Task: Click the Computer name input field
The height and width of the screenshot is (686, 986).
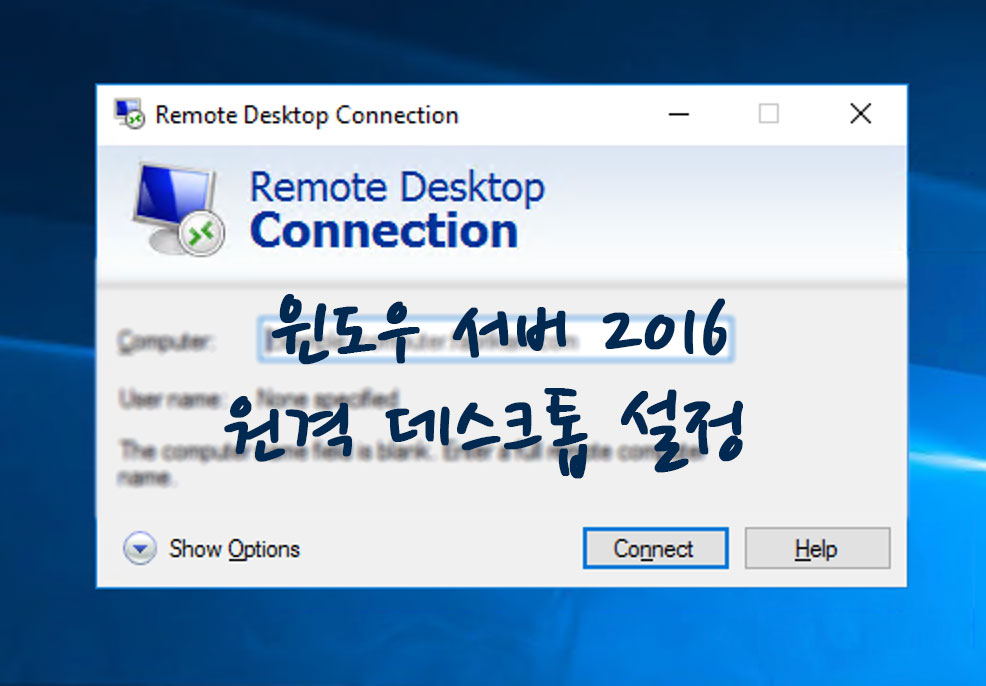Action: point(495,340)
